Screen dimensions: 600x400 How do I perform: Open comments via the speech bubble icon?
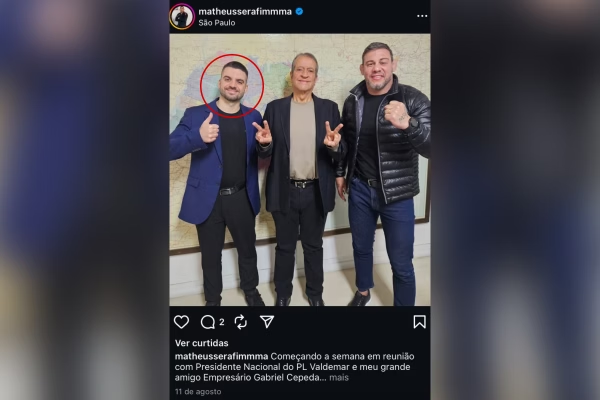click(208, 322)
